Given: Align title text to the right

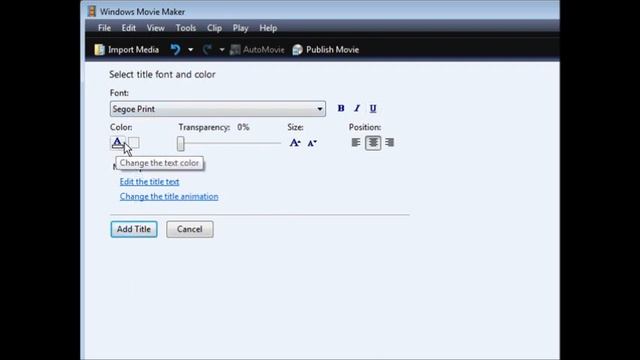Looking at the screenshot, I should click(390, 142).
